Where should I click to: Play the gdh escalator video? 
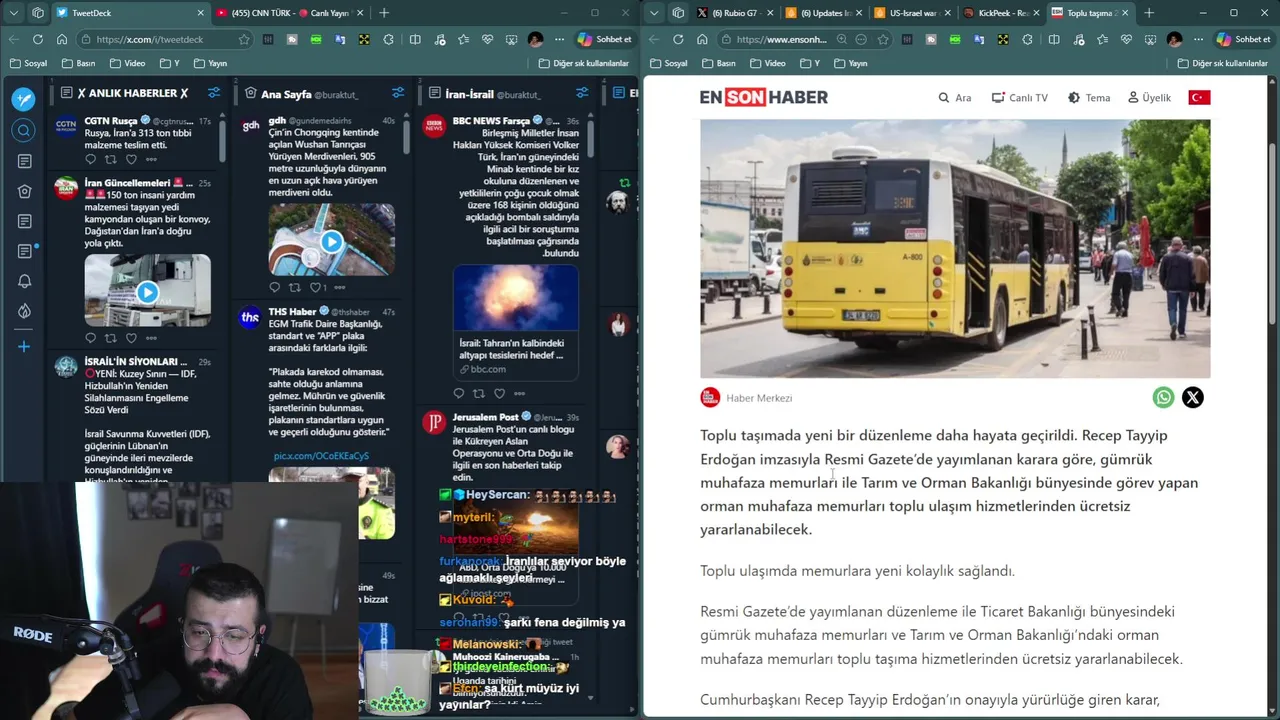point(331,242)
